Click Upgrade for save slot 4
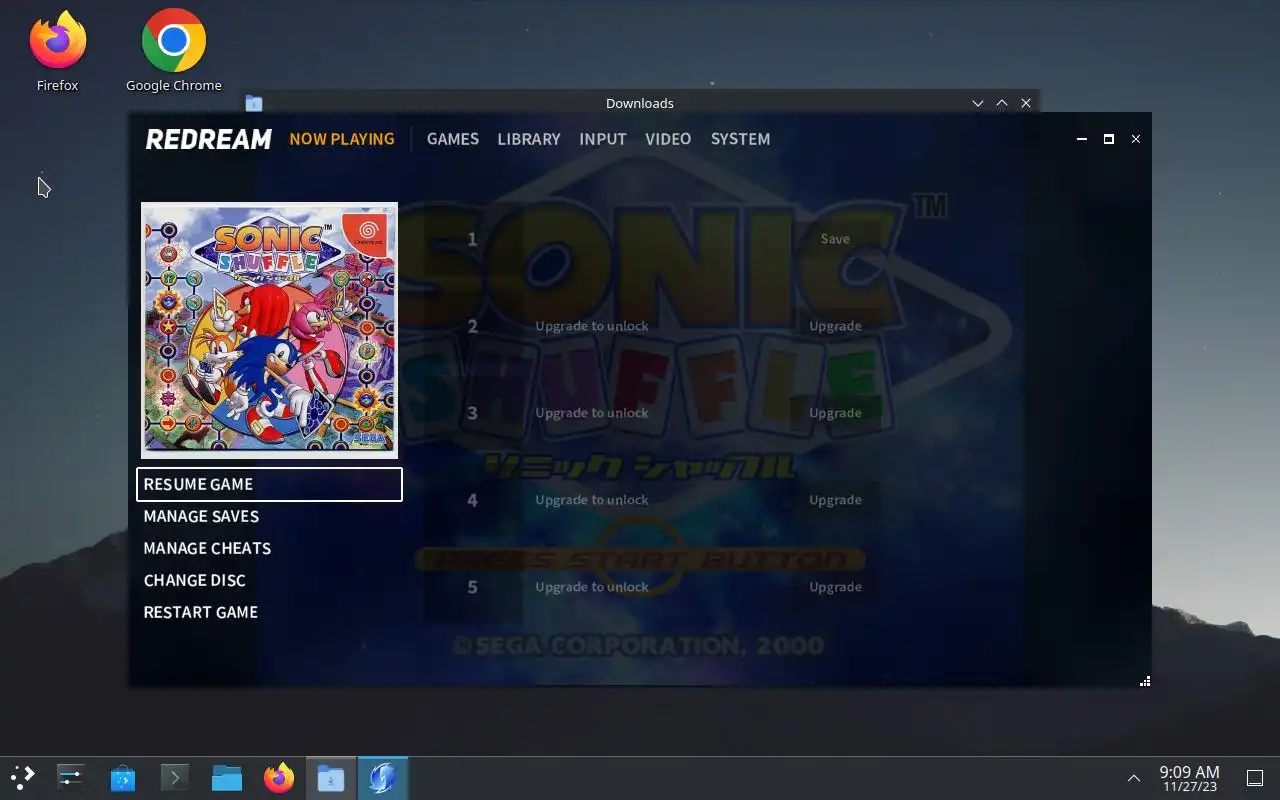 pyautogui.click(x=835, y=500)
